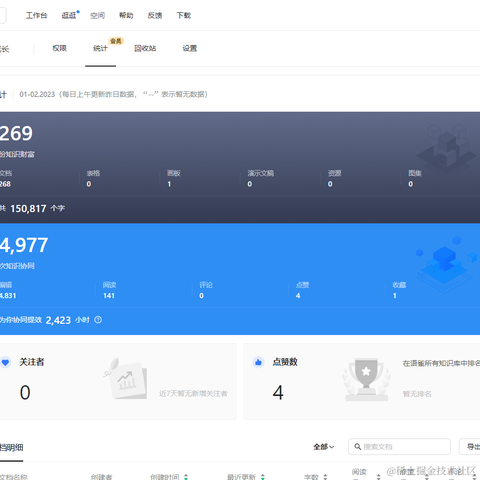Click the 会员 badge on 统计
The image size is (480, 480).
pyautogui.click(x=116, y=41)
